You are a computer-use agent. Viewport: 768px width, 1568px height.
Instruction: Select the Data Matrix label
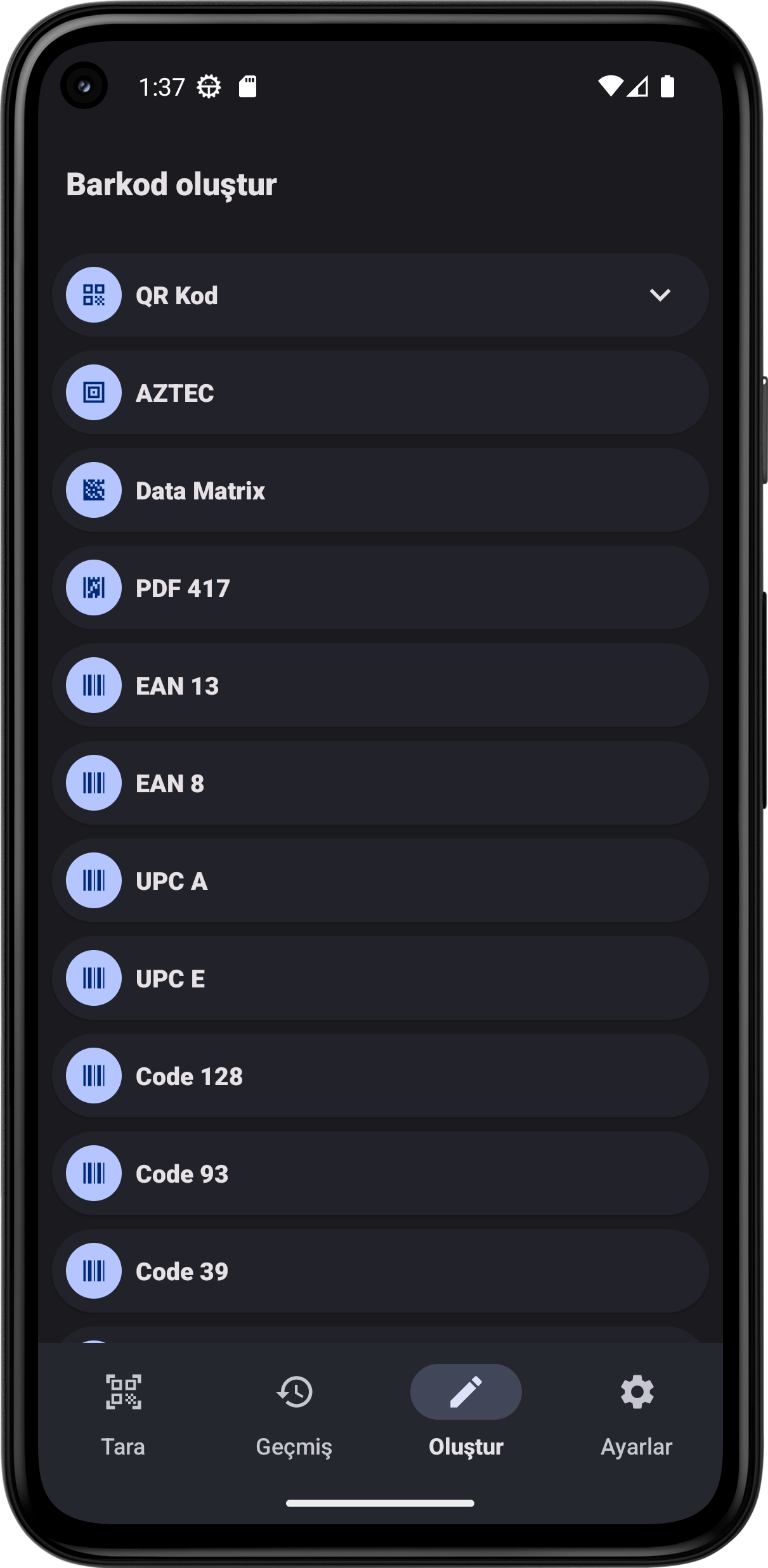200,491
